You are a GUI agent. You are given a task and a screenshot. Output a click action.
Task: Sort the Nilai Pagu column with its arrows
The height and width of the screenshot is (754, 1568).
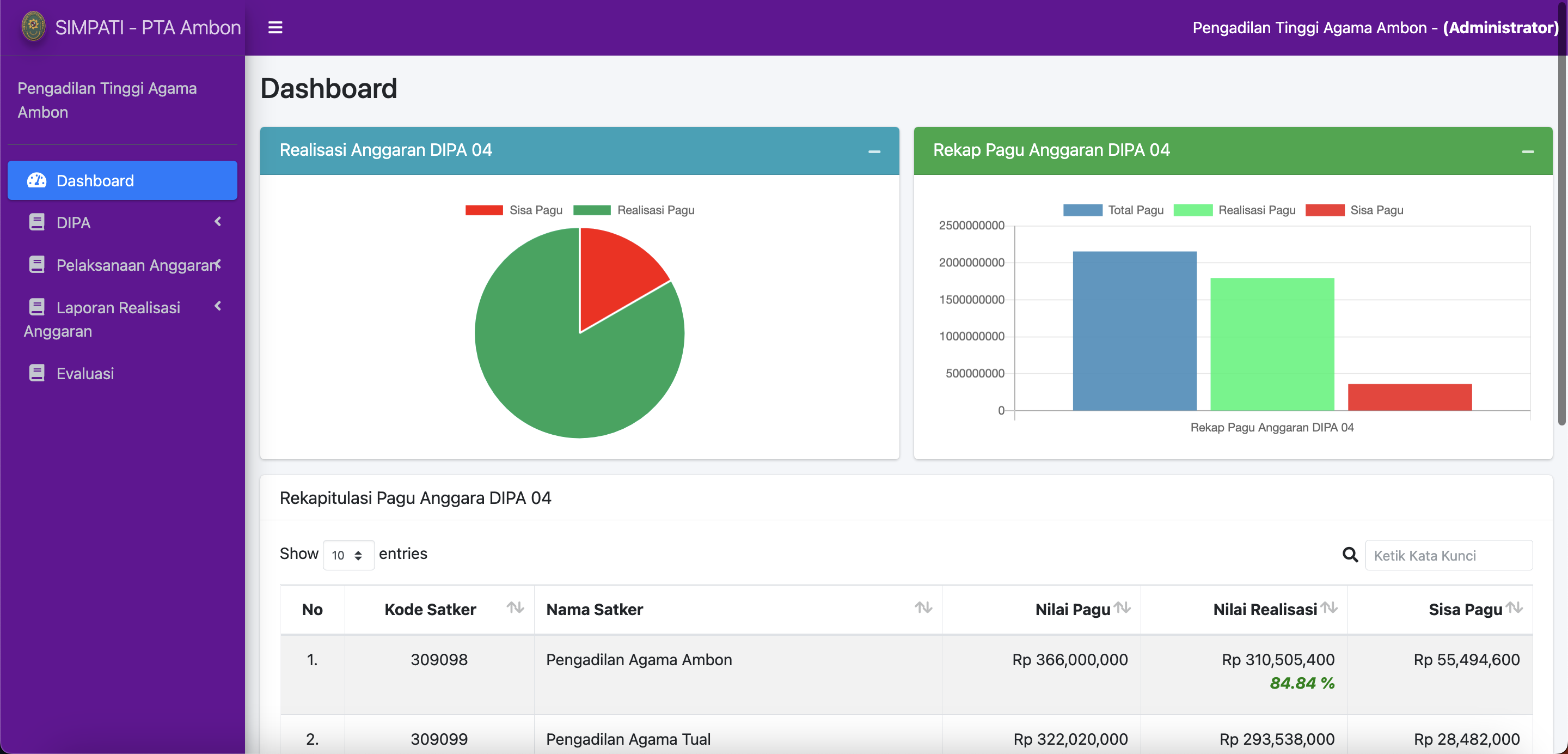click(1123, 607)
